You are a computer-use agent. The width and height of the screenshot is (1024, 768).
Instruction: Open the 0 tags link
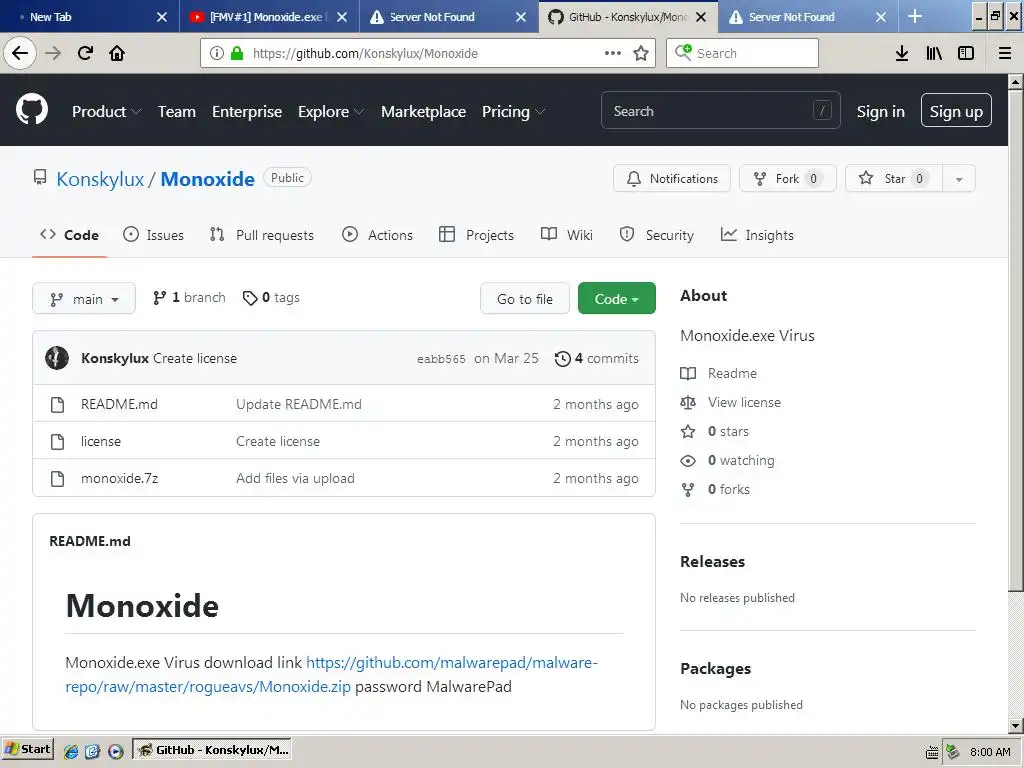271,298
